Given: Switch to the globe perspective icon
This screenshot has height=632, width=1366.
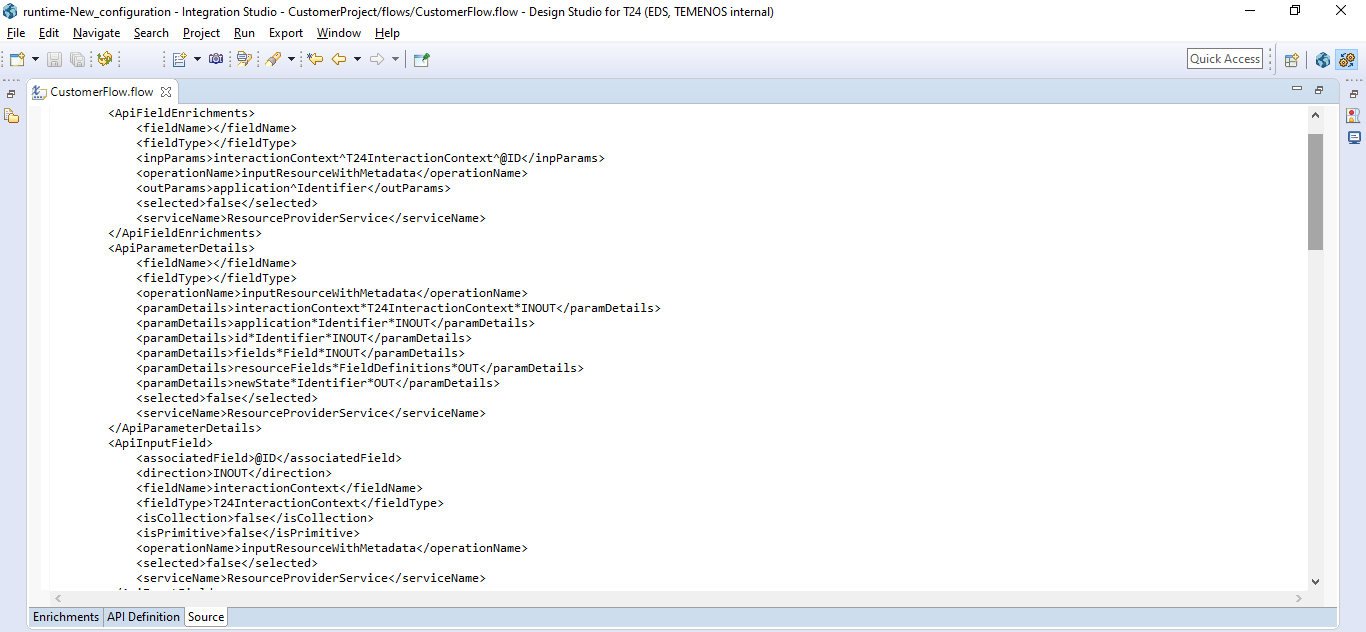Looking at the screenshot, I should click(x=1323, y=60).
